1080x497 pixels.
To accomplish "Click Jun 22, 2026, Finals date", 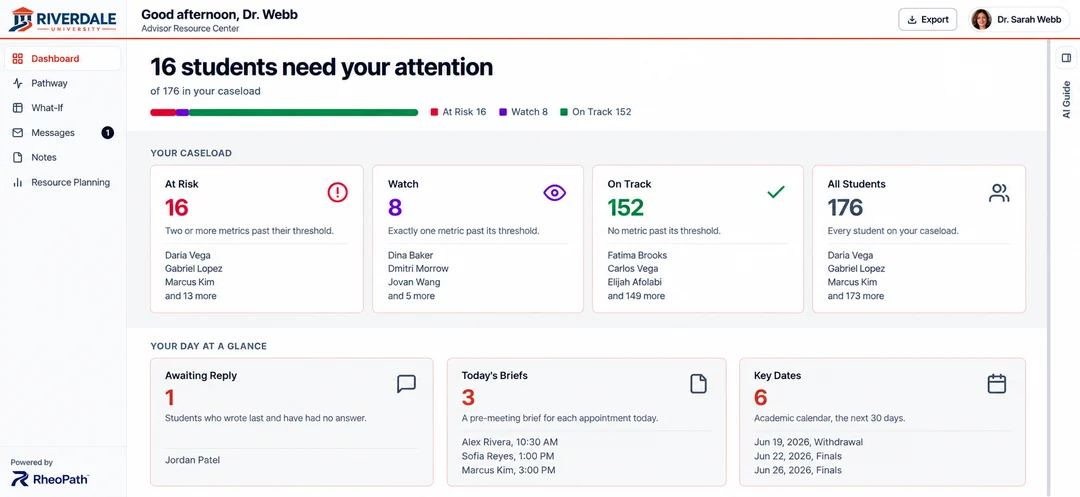I will pyautogui.click(x=798, y=456).
